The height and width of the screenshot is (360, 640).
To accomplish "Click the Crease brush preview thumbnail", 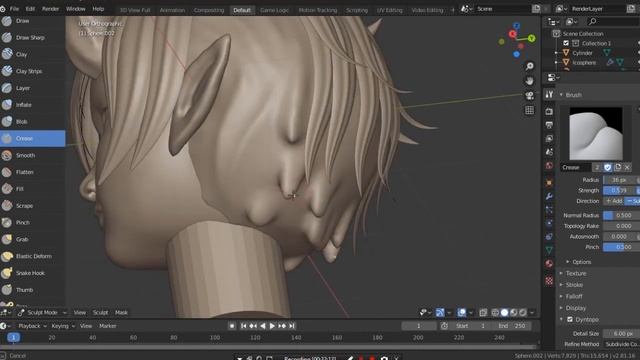I will tap(596, 133).
